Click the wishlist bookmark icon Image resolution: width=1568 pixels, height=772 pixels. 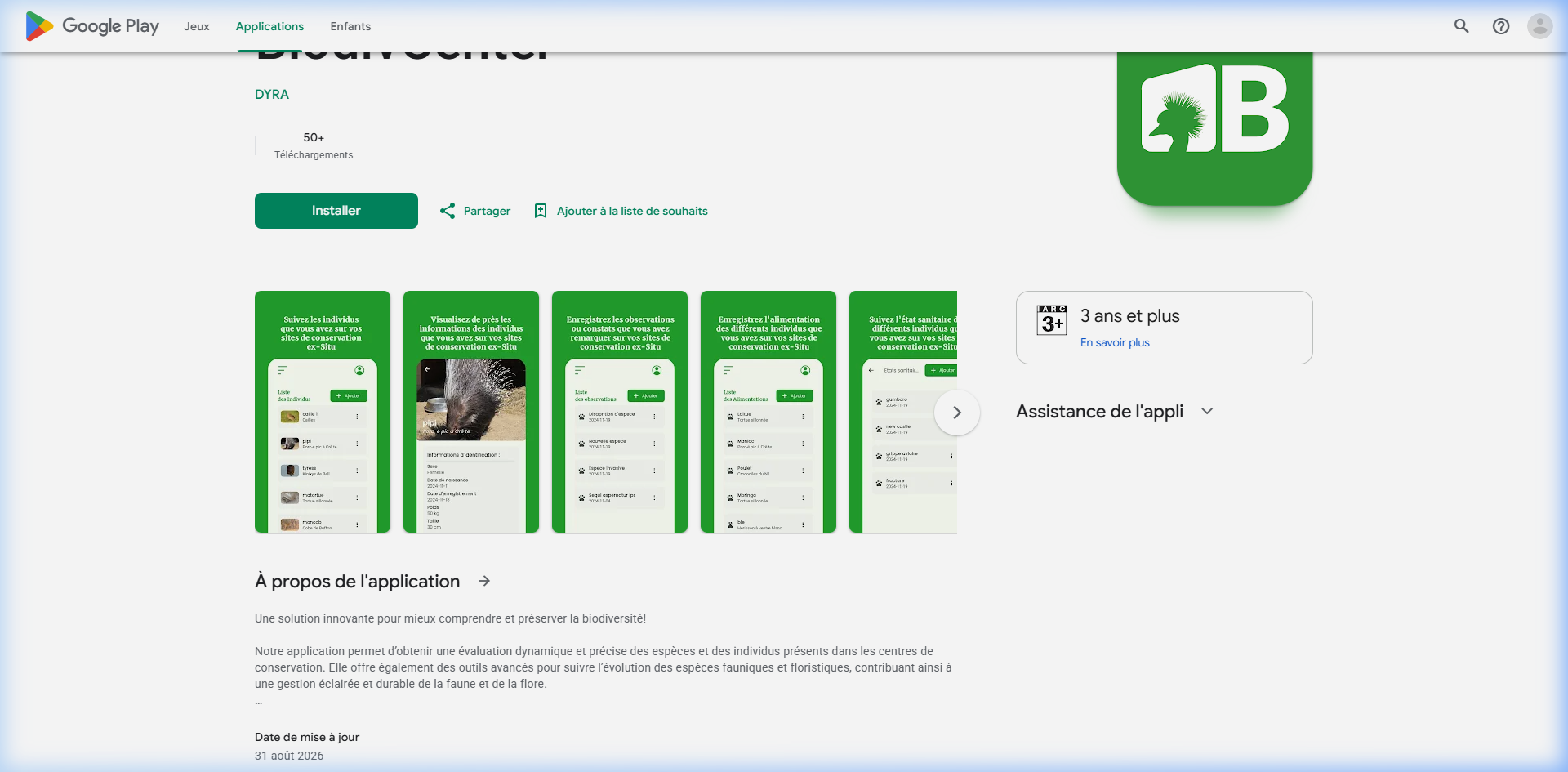click(x=541, y=211)
